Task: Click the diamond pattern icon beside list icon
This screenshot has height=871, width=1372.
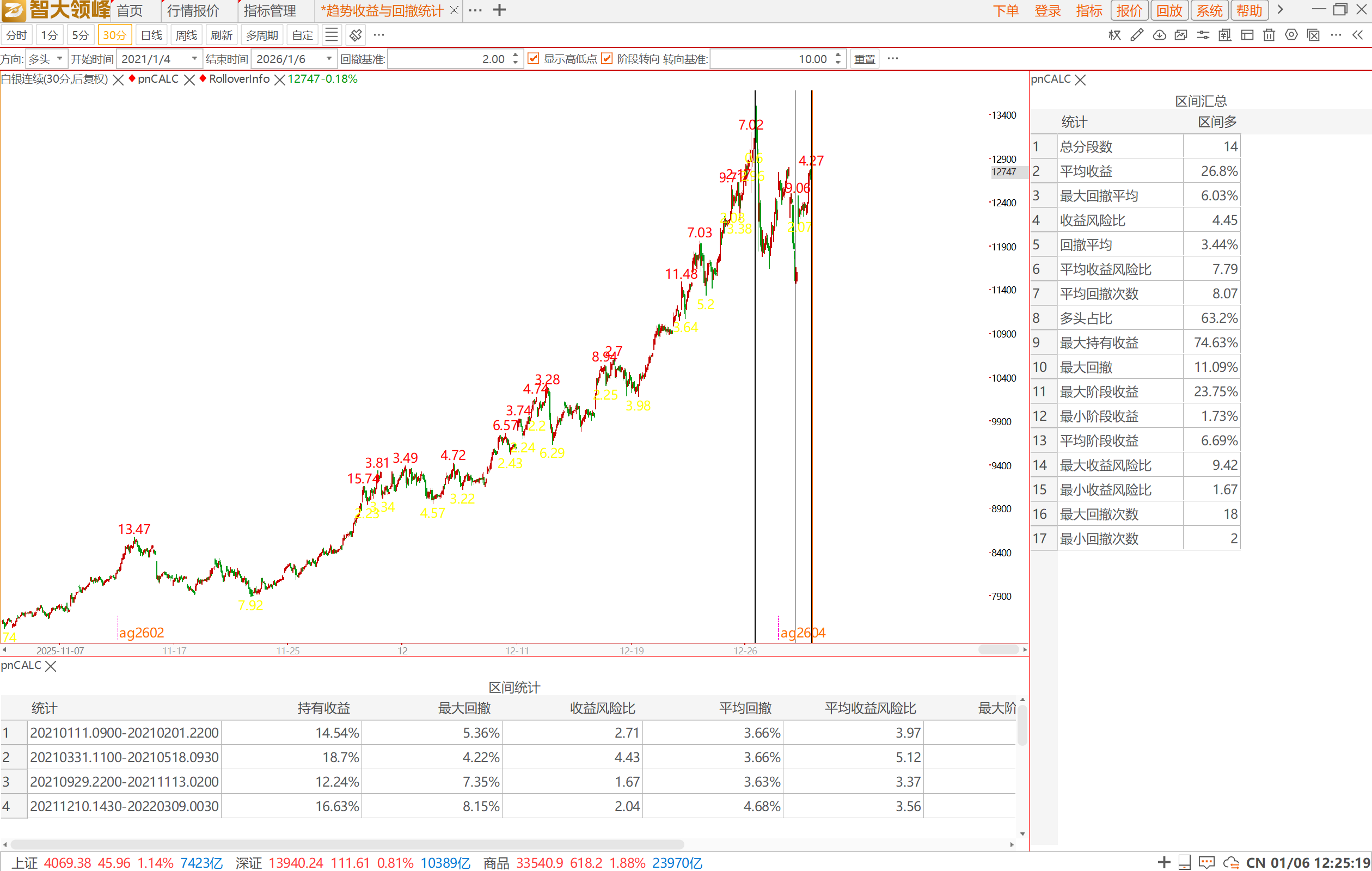Action: click(x=356, y=35)
